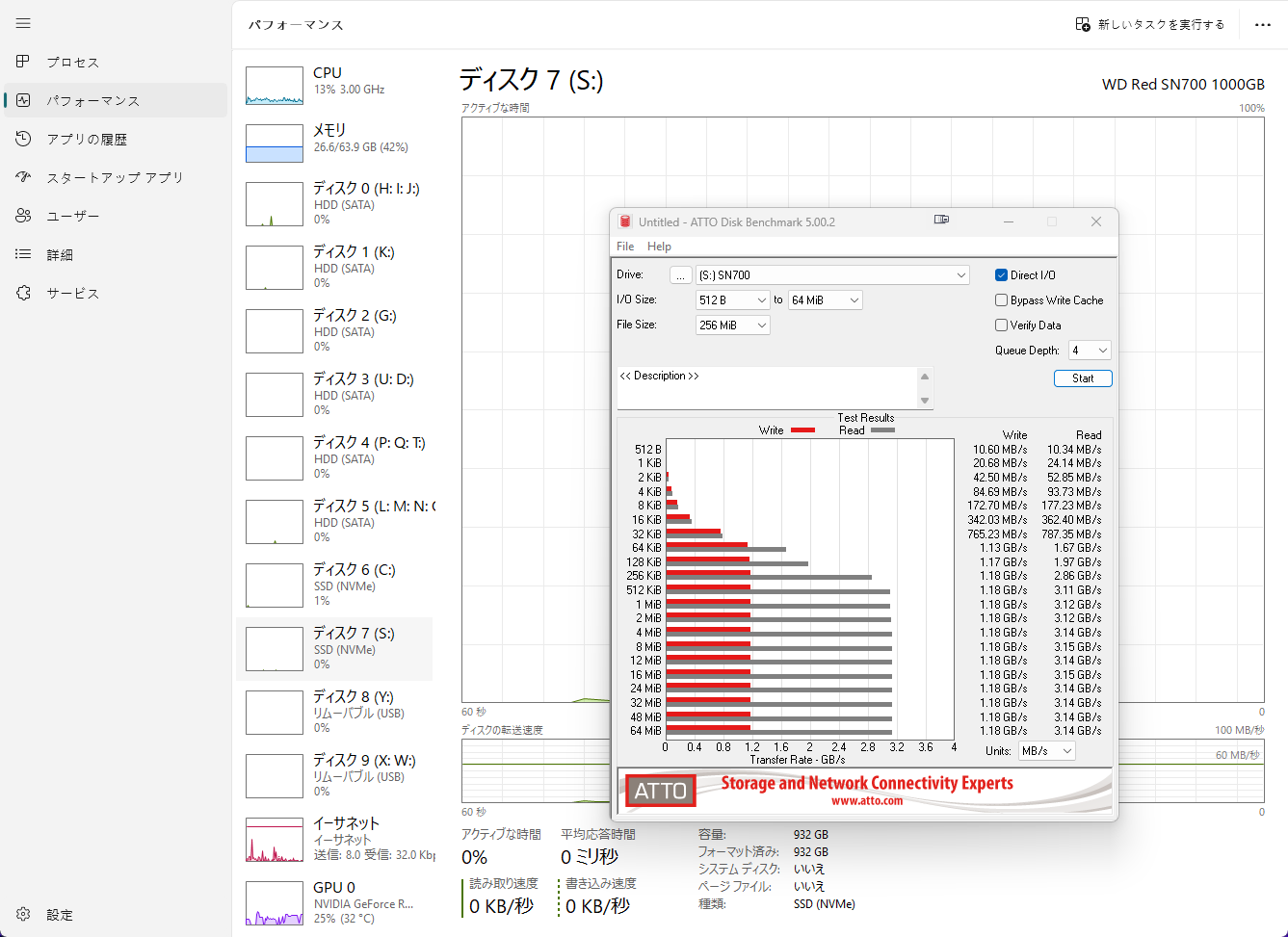Open the Units MB/s dropdown
The height and width of the screenshot is (937, 1288).
[x=1046, y=751]
